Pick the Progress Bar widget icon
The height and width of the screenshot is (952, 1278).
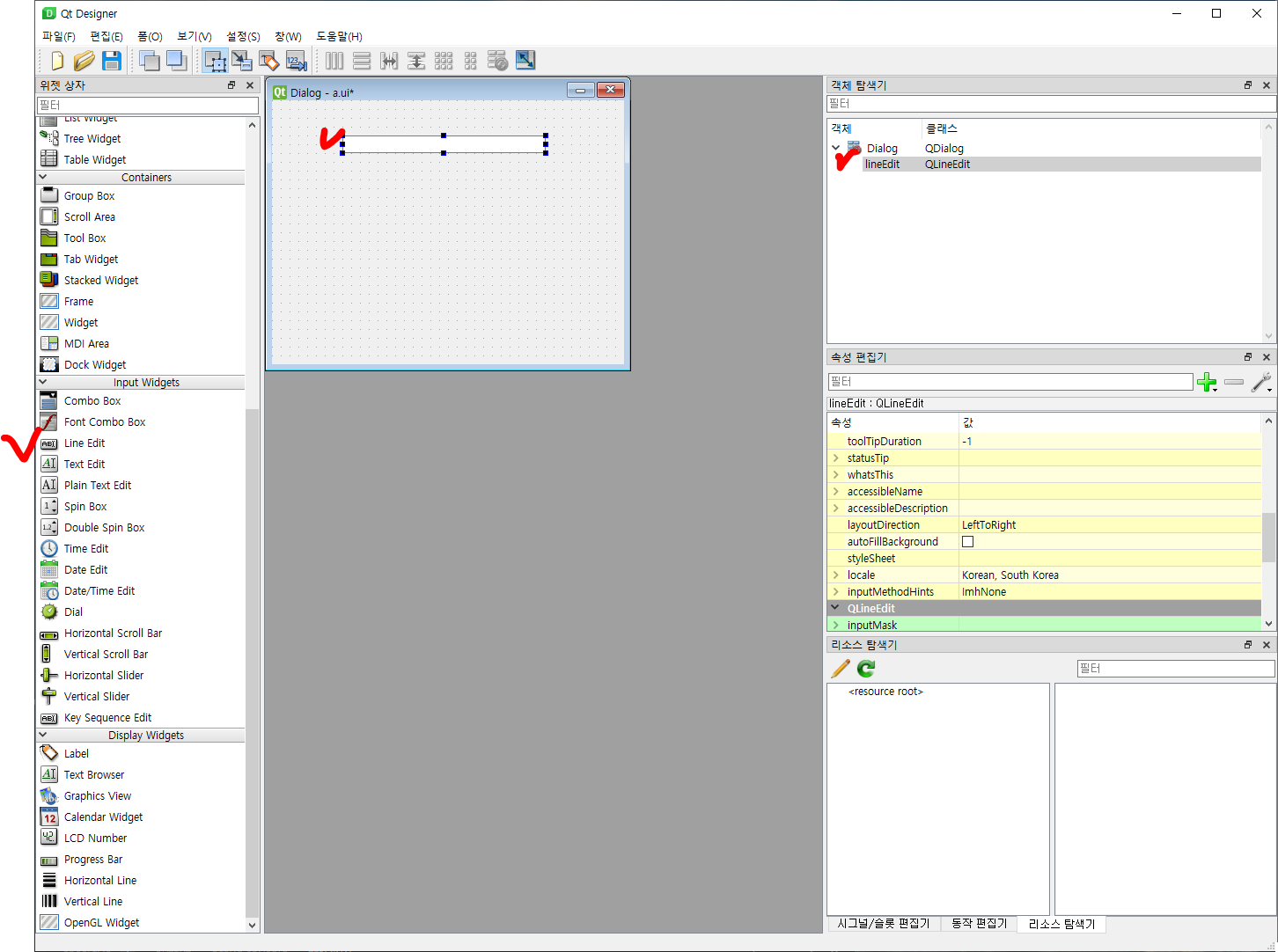(x=49, y=860)
